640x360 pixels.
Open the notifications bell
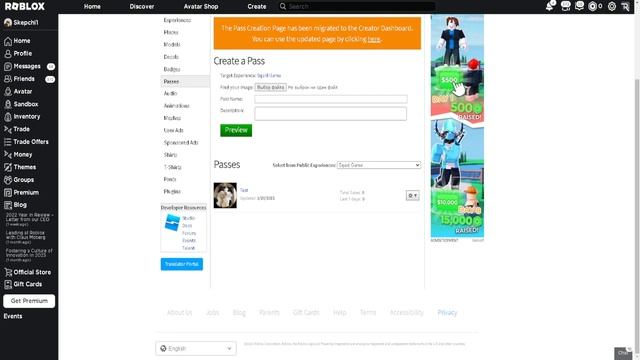(549, 6)
